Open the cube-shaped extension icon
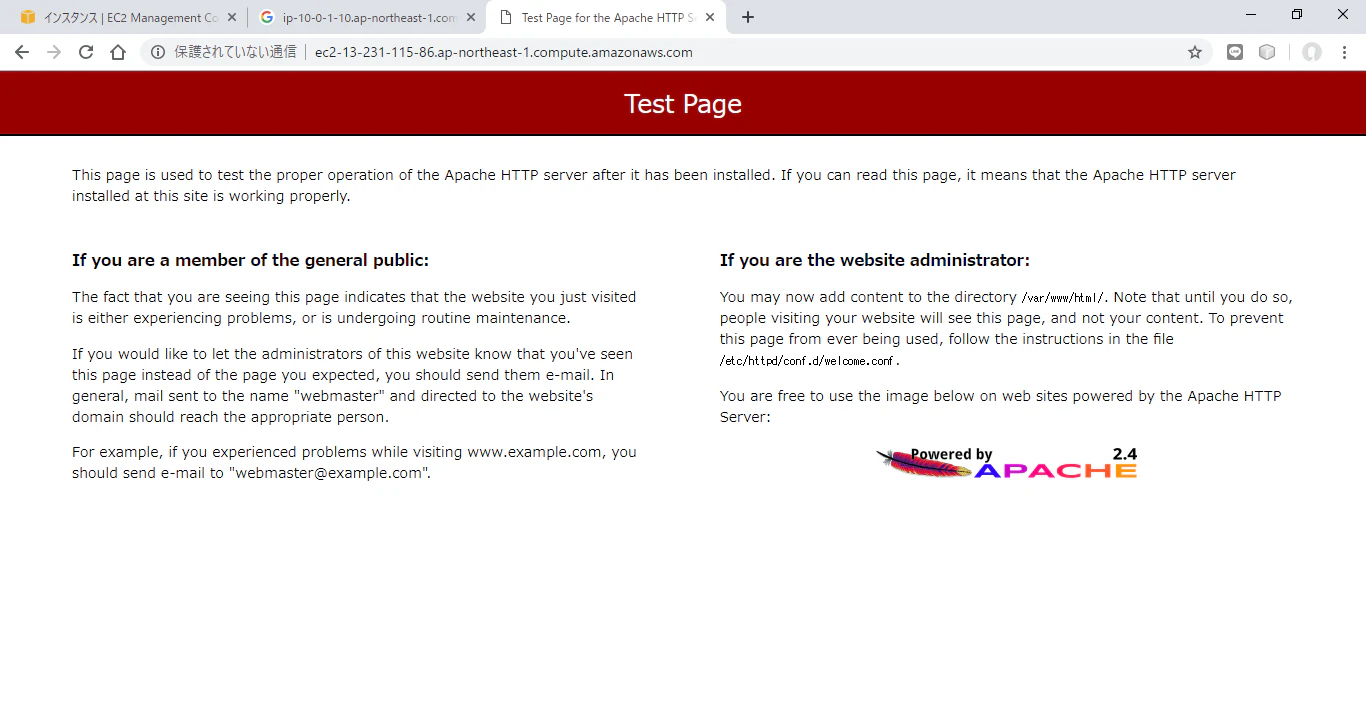This screenshot has width=1366, height=728. 1267,52
